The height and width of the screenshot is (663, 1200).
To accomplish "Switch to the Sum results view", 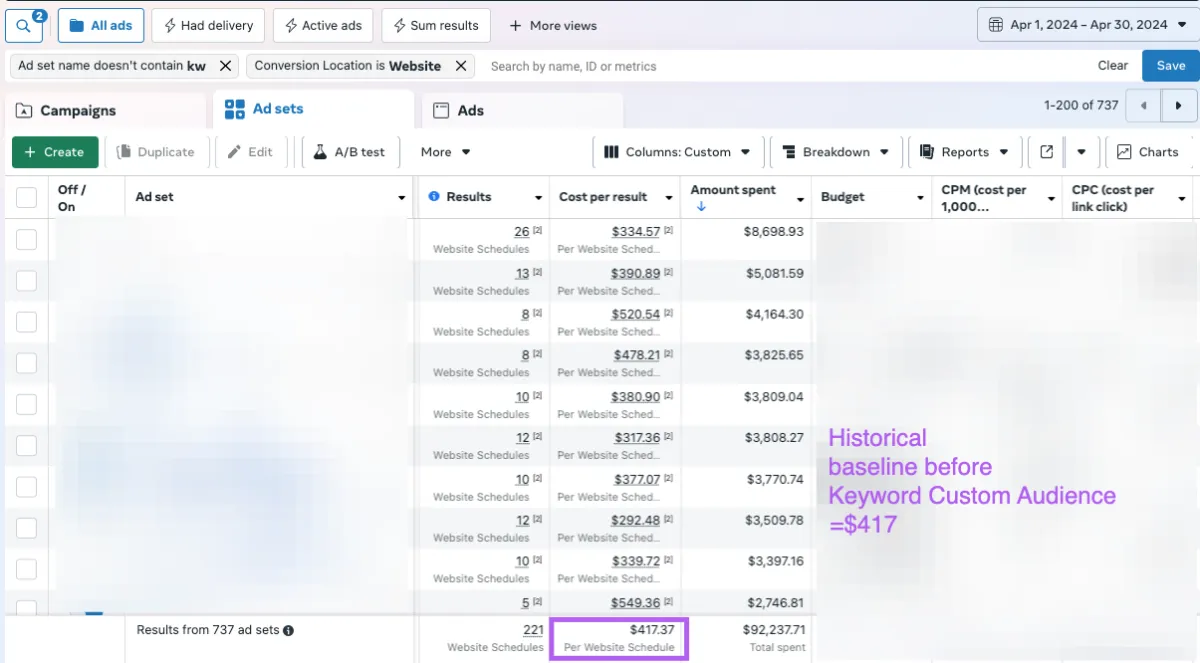I will [436, 25].
